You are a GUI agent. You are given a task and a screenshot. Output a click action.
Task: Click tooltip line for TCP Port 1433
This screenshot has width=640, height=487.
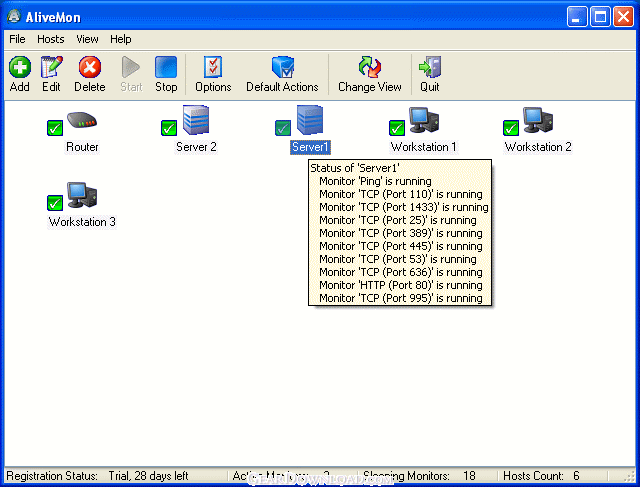click(404, 207)
